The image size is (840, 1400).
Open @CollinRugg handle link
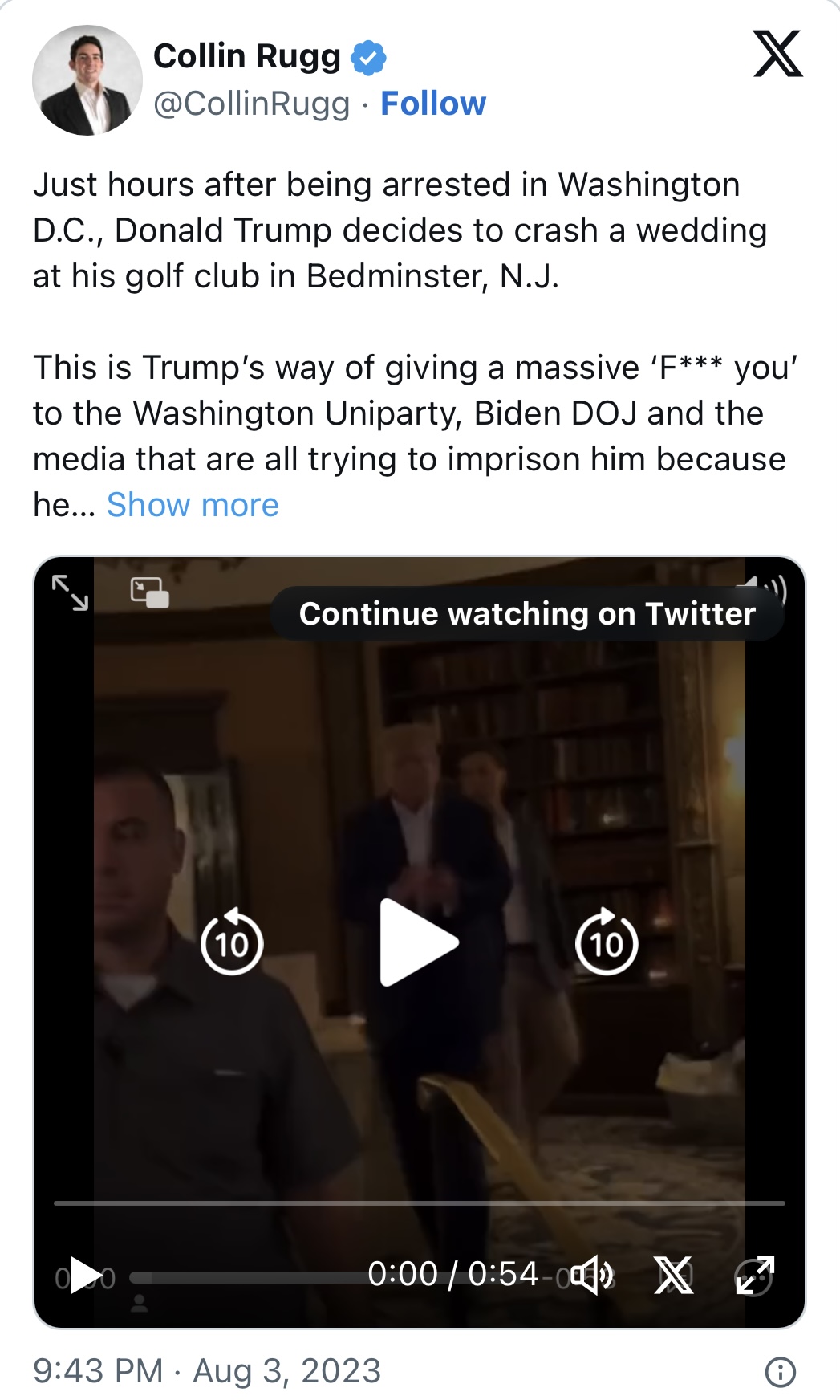[x=251, y=104]
